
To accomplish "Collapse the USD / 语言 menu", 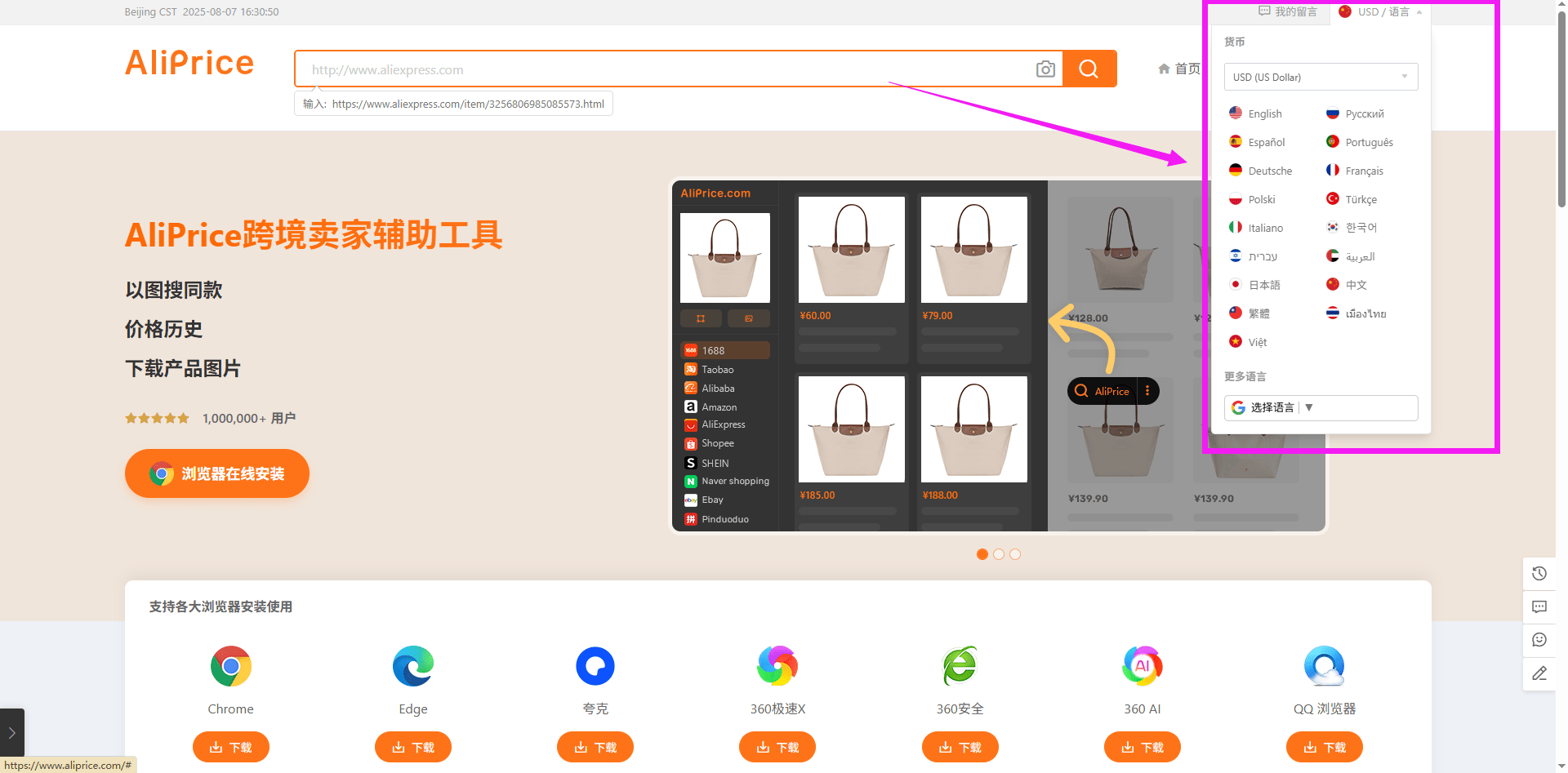I will point(1381,11).
